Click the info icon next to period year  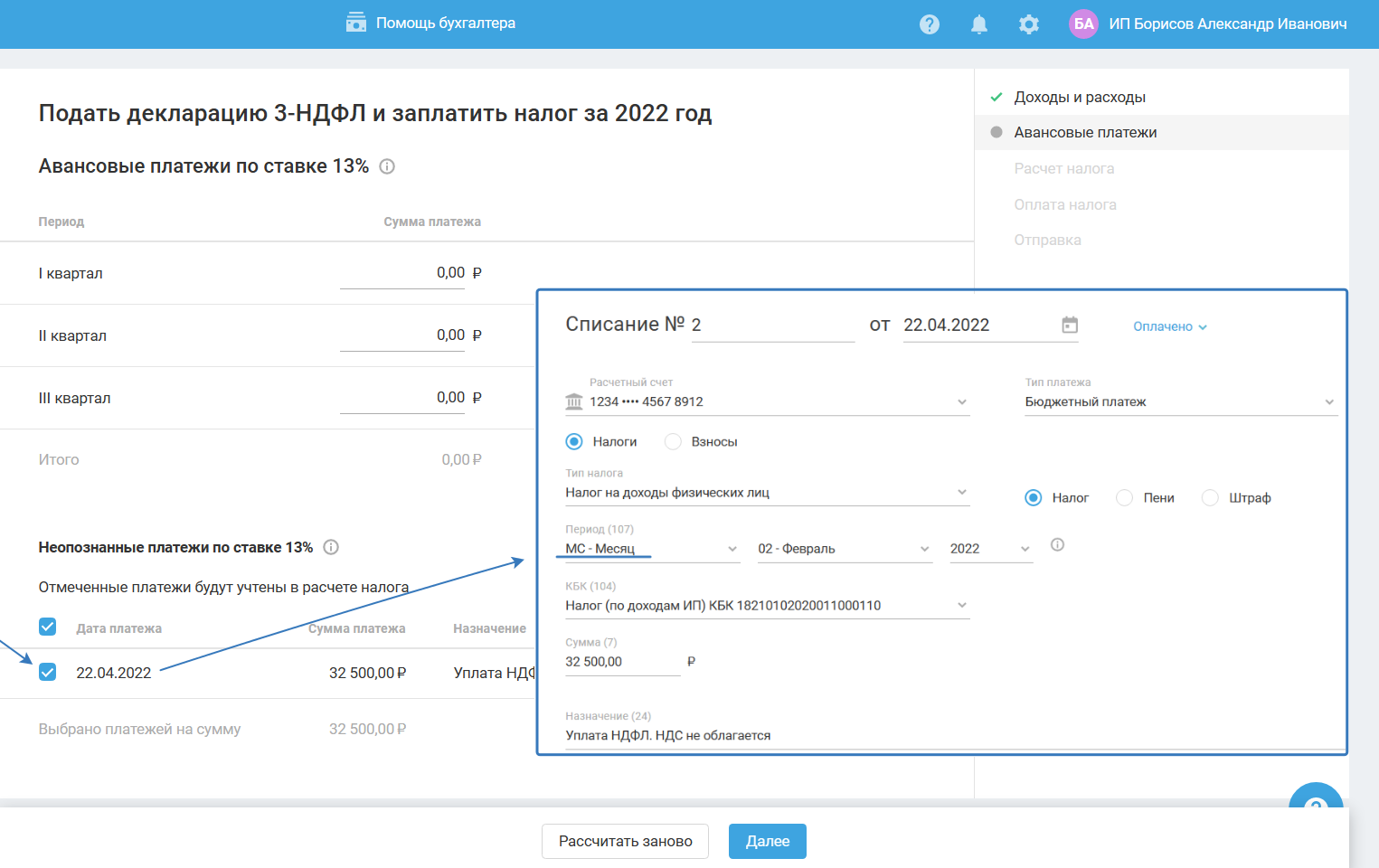coord(1057,544)
